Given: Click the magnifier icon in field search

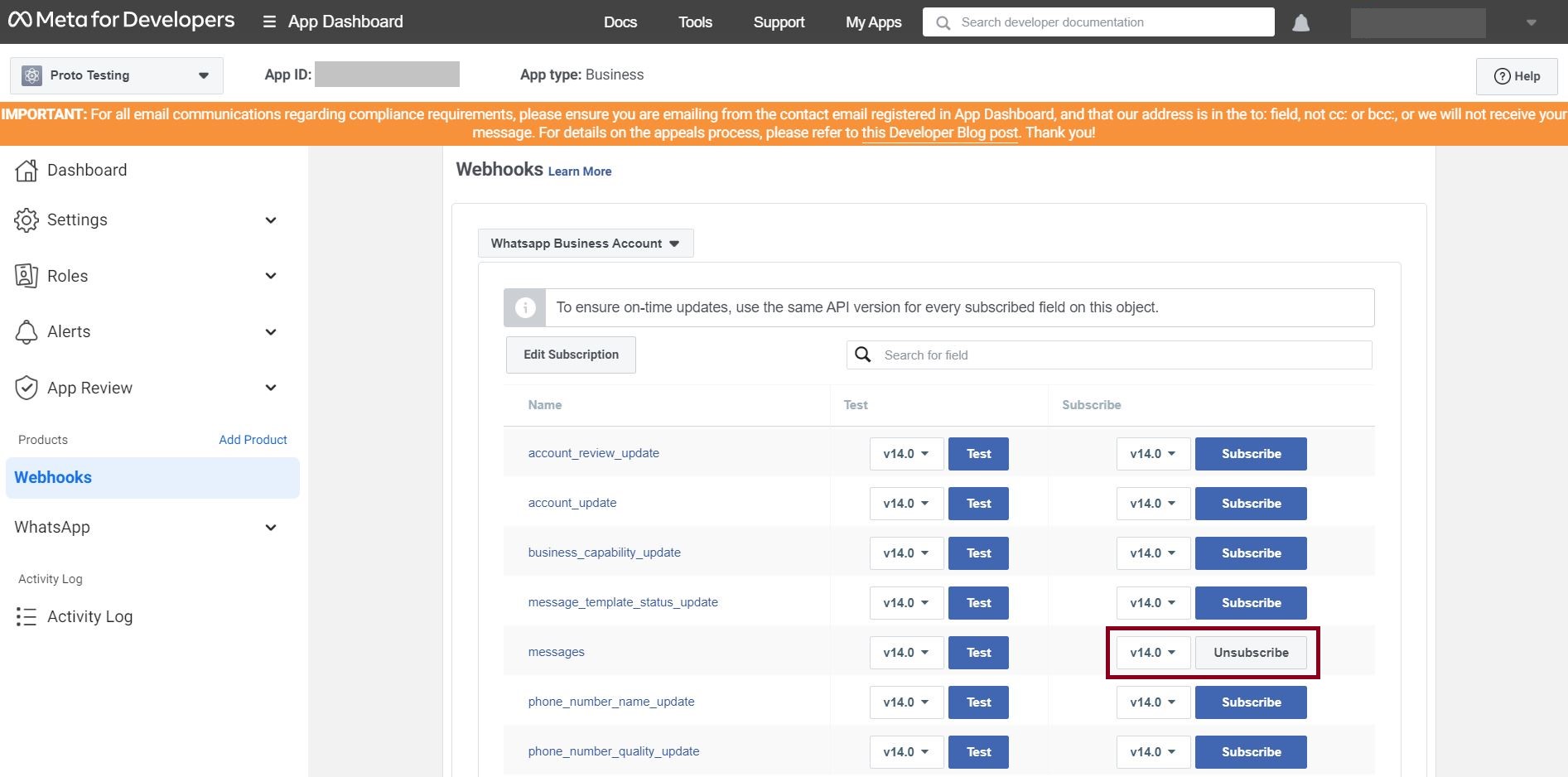Looking at the screenshot, I should [863, 355].
